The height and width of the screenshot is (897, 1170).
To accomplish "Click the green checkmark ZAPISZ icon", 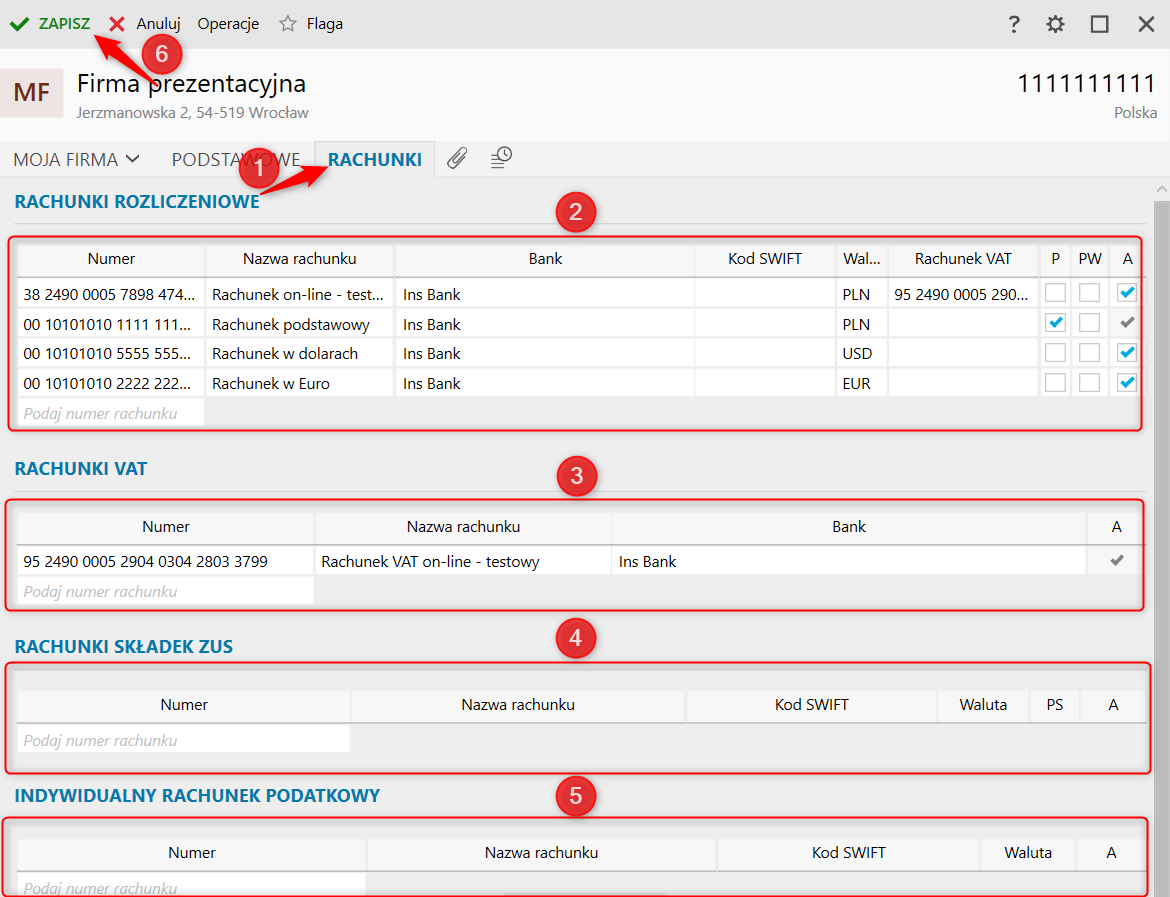I will pyautogui.click(x=19, y=24).
